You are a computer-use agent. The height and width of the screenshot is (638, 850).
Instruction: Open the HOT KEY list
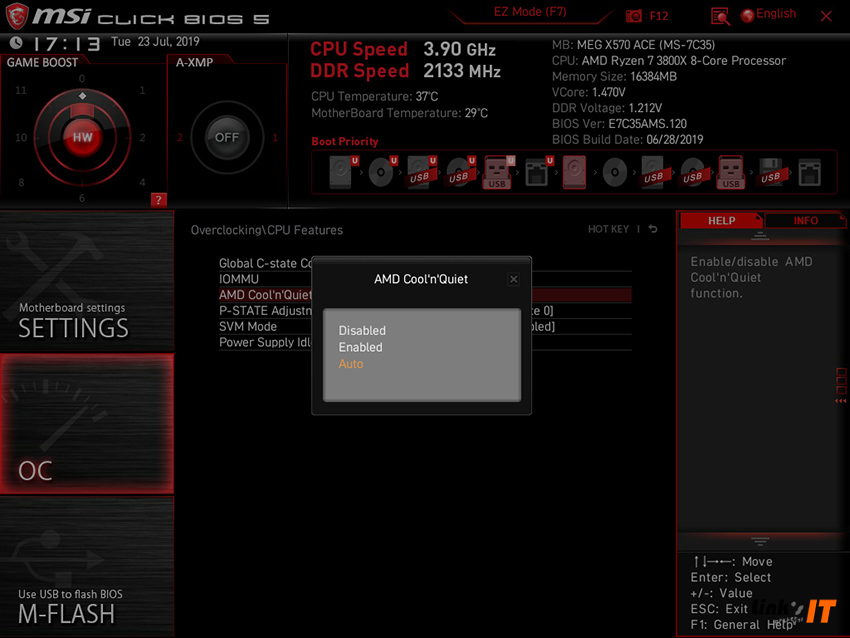(x=608, y=229)
